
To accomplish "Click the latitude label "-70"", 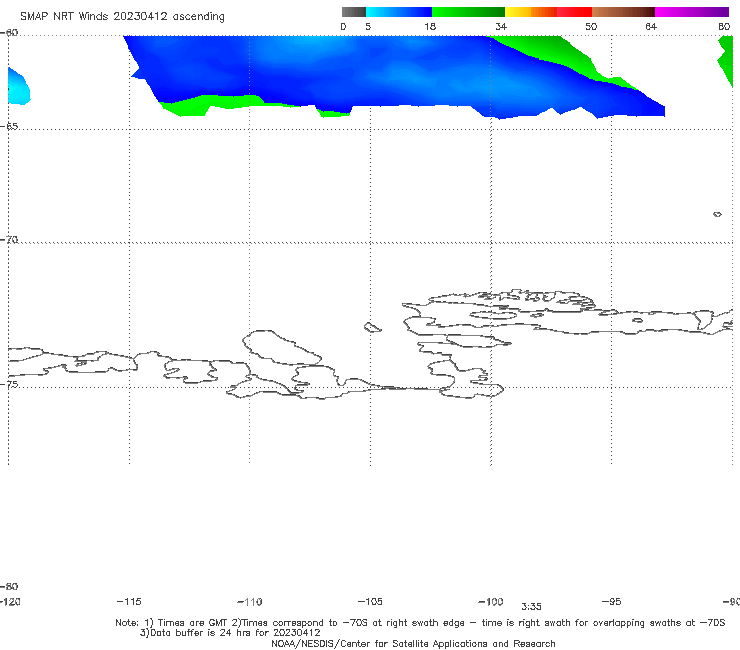I will tap(9, 240).
